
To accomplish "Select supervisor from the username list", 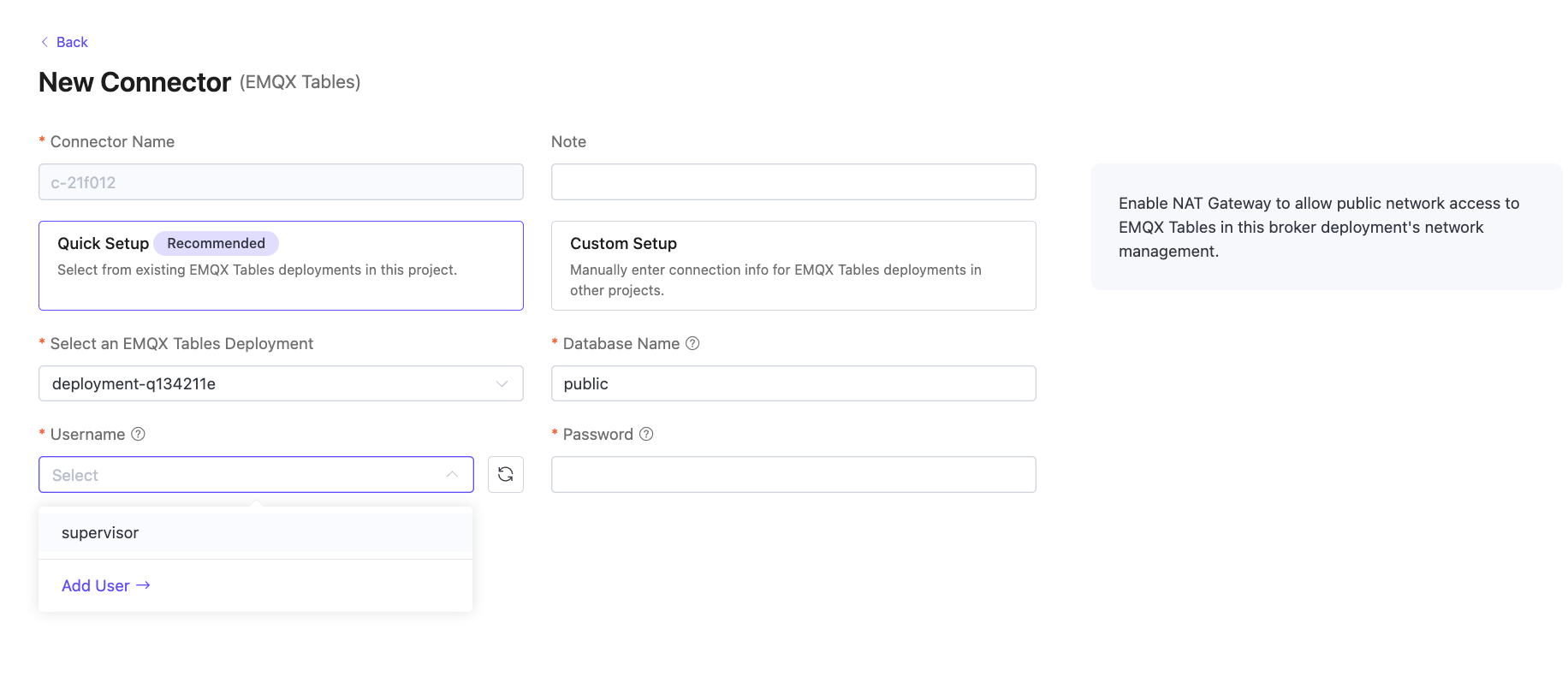I will [x=255, y=532].
